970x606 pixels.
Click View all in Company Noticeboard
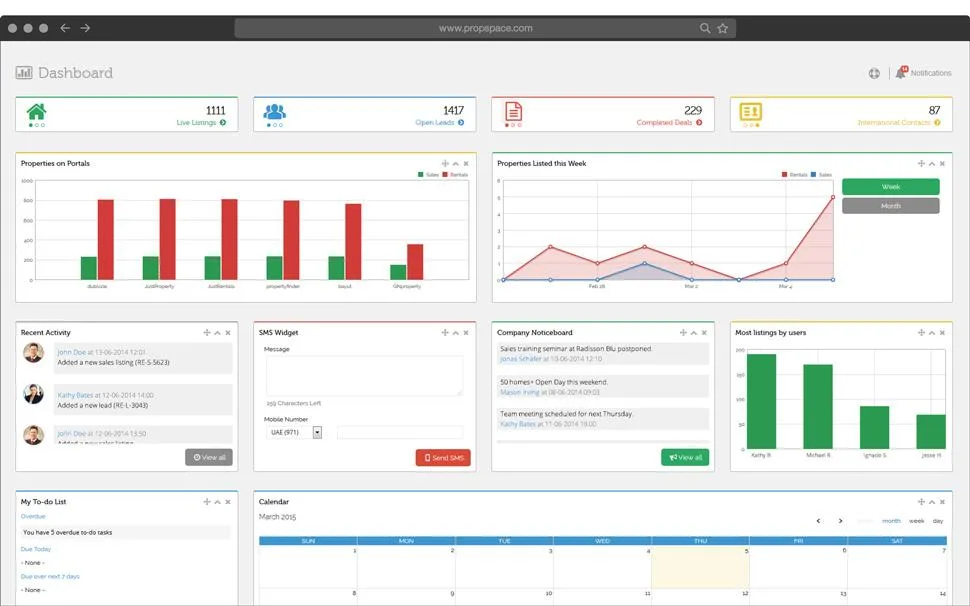(685, 458)
